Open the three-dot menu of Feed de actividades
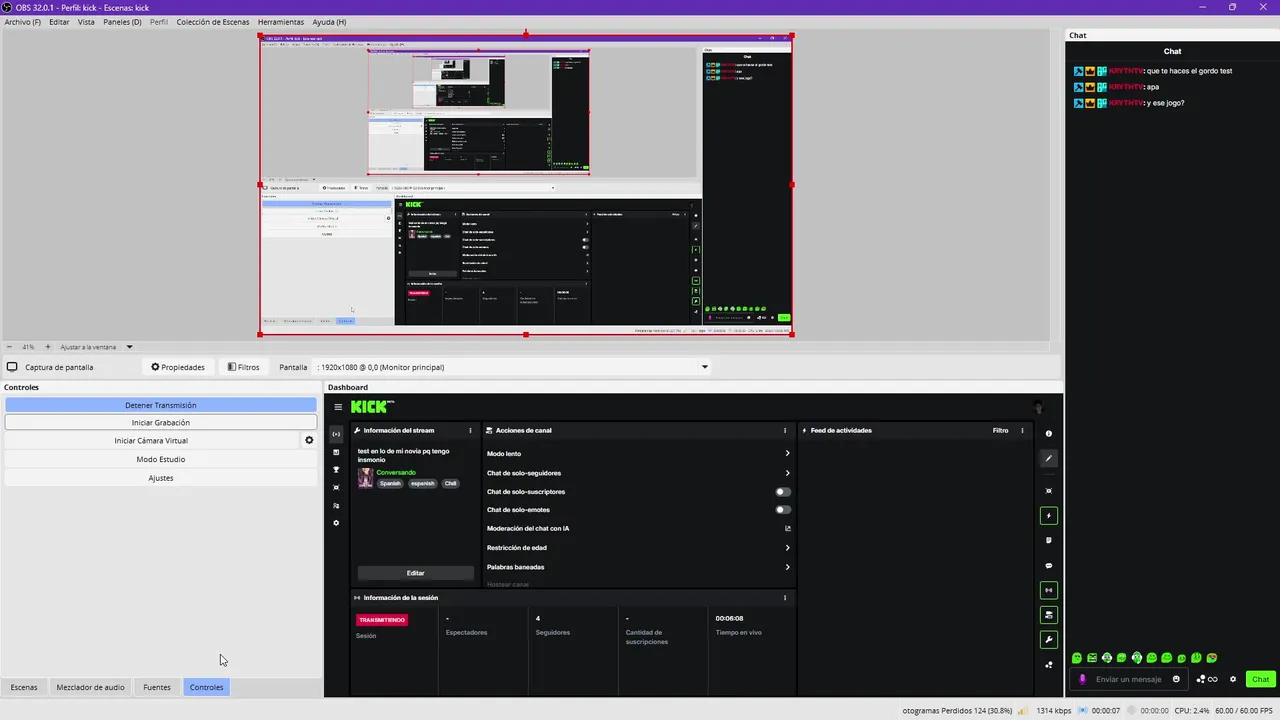The image size is (1280, 720). coord(1022,430)
